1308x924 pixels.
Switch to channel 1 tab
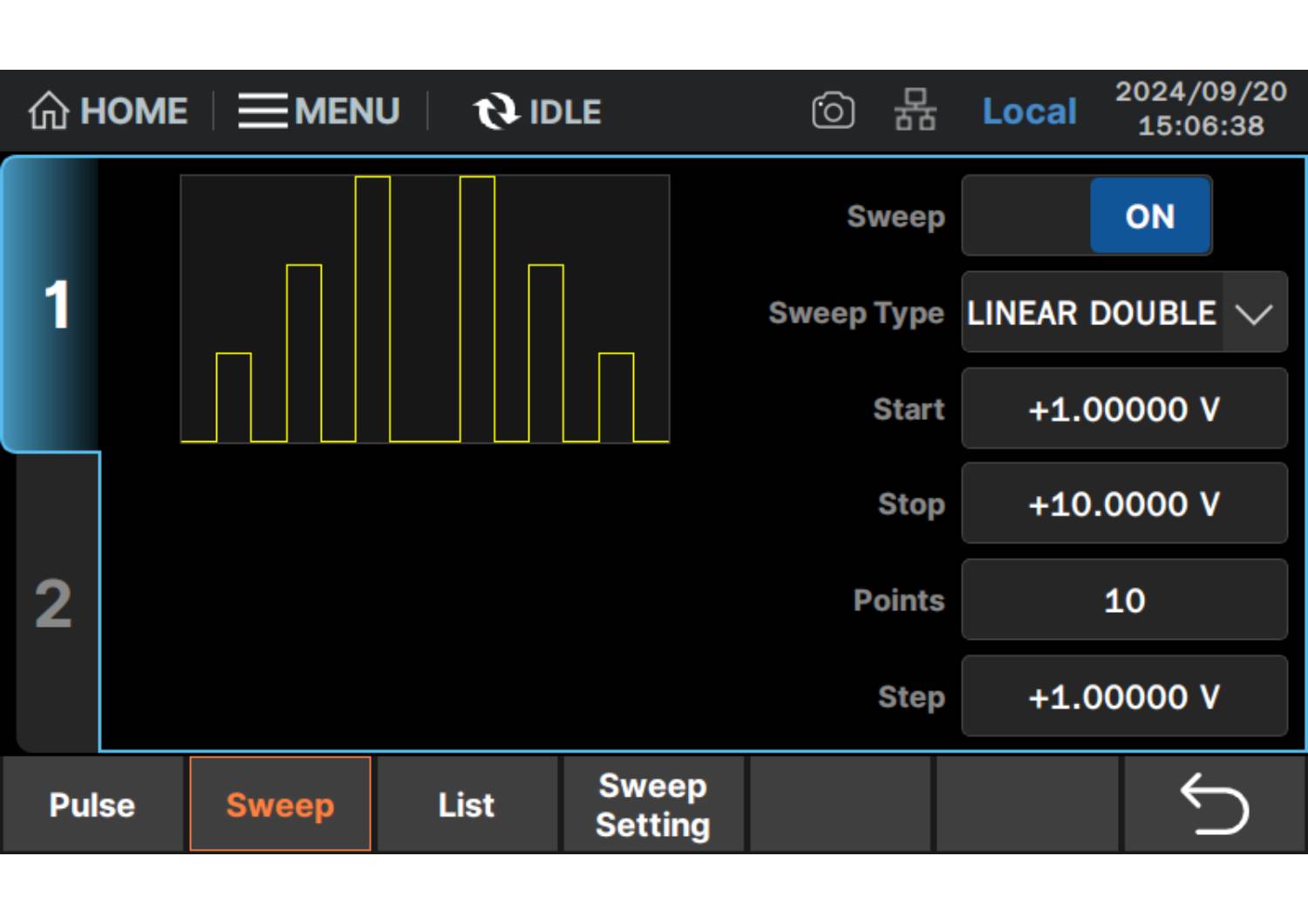[x=55, y=305]
